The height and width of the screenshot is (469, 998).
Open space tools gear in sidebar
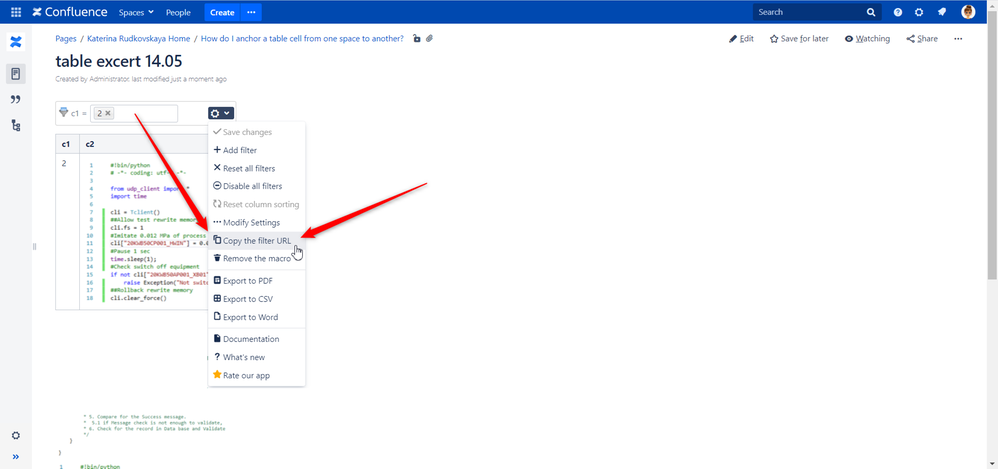tap(16, 436)
